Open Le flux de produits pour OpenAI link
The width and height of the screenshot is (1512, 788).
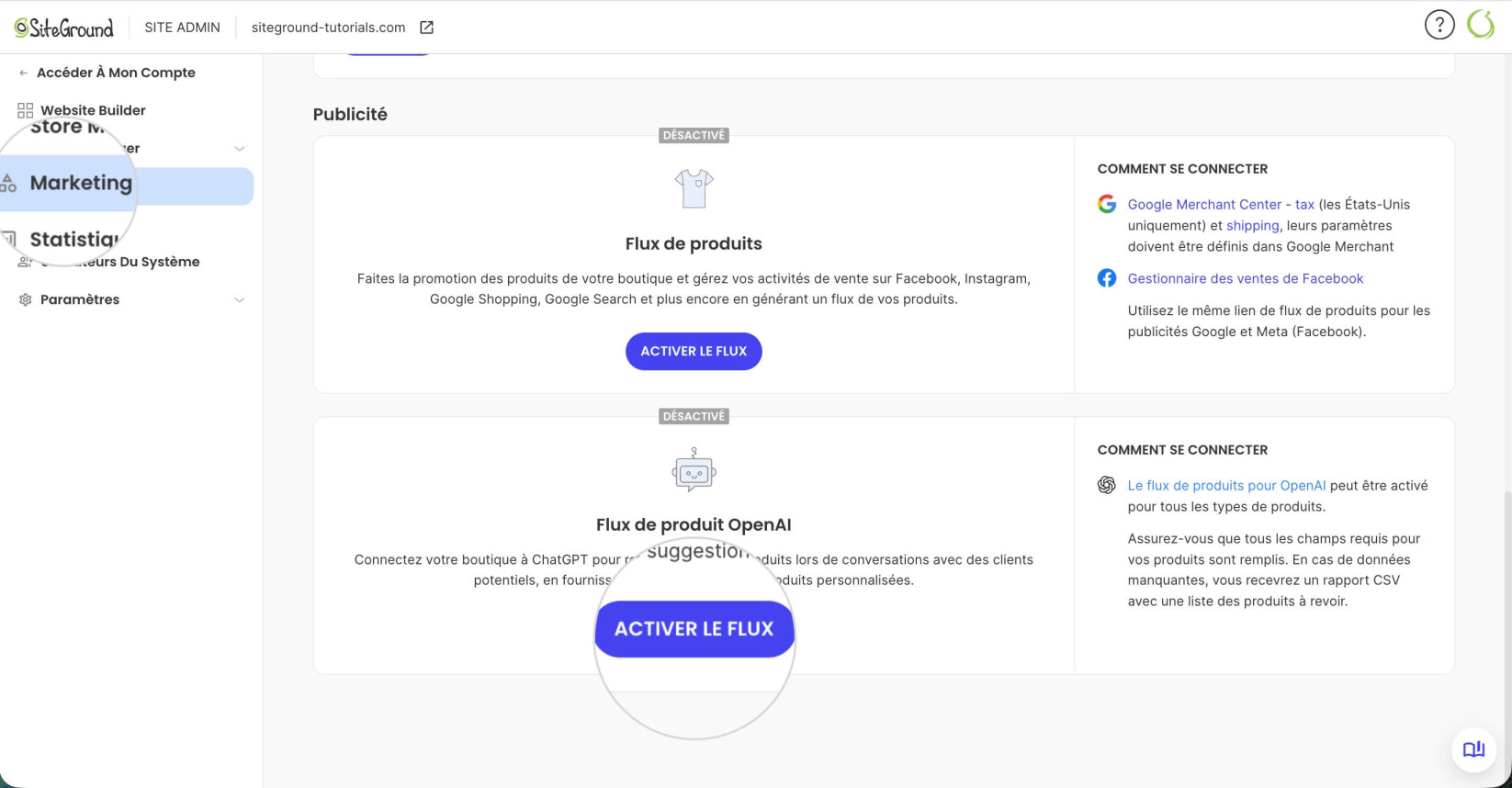coord(1226,485)
